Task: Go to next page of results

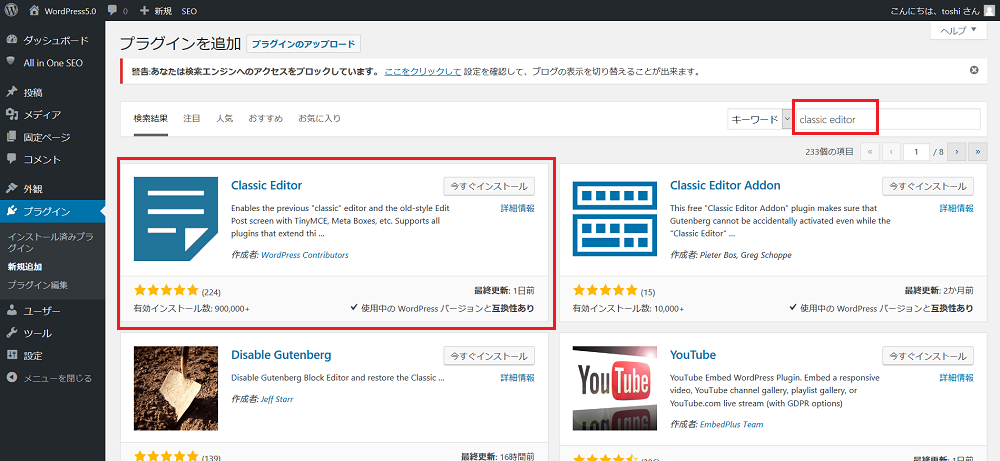Action: pos(957,151)
